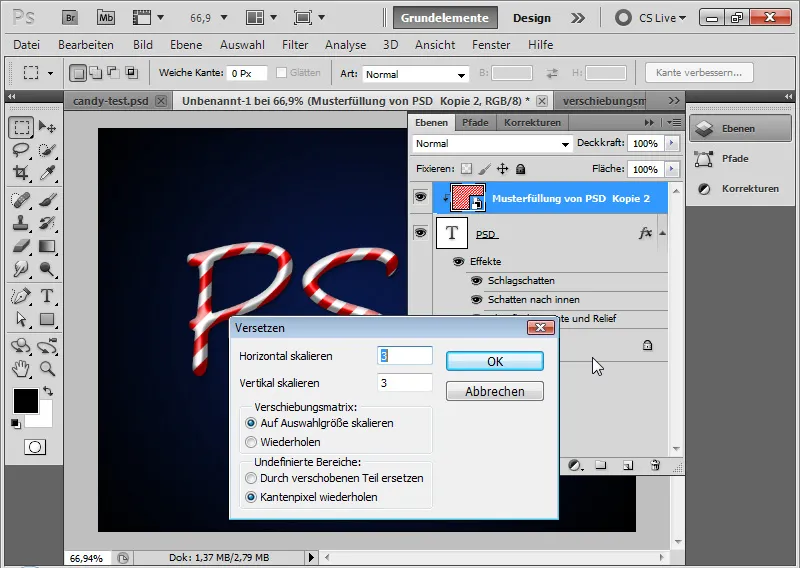The height and width of the screenshot is (568, 800).
Task: Open the zoom level 66,9 dropdown
Action: (223, 18)
